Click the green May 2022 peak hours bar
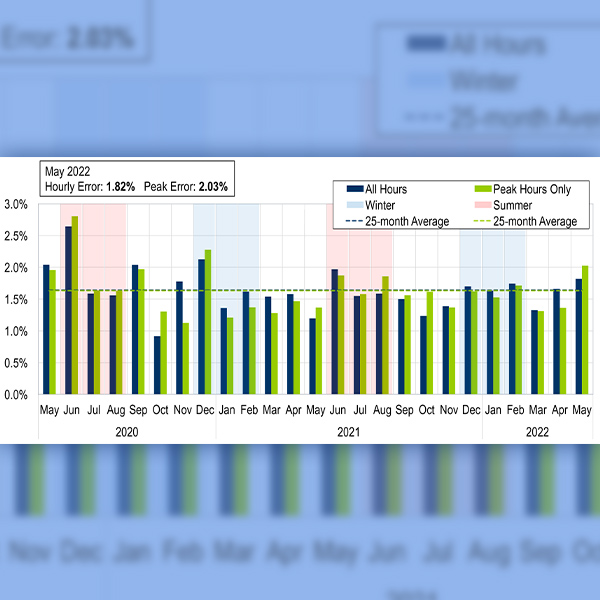600x600 pixels. coord(585,330)
